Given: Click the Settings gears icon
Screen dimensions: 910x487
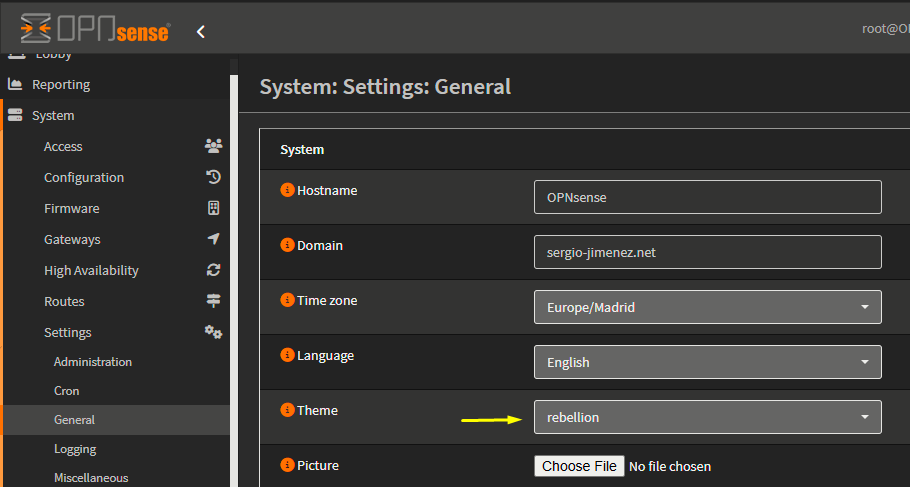Looking at the screenshot, I should 214,332.
